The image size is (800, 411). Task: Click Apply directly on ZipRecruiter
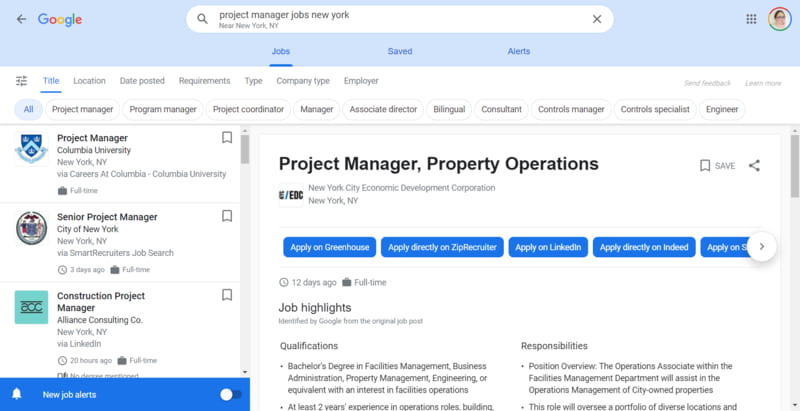(x=442, y=247)
